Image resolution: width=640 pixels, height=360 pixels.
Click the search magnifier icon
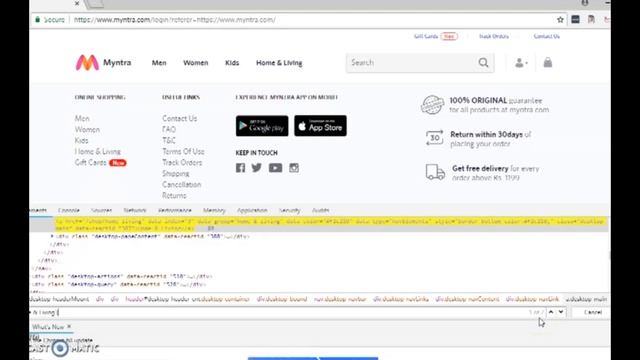483,62
